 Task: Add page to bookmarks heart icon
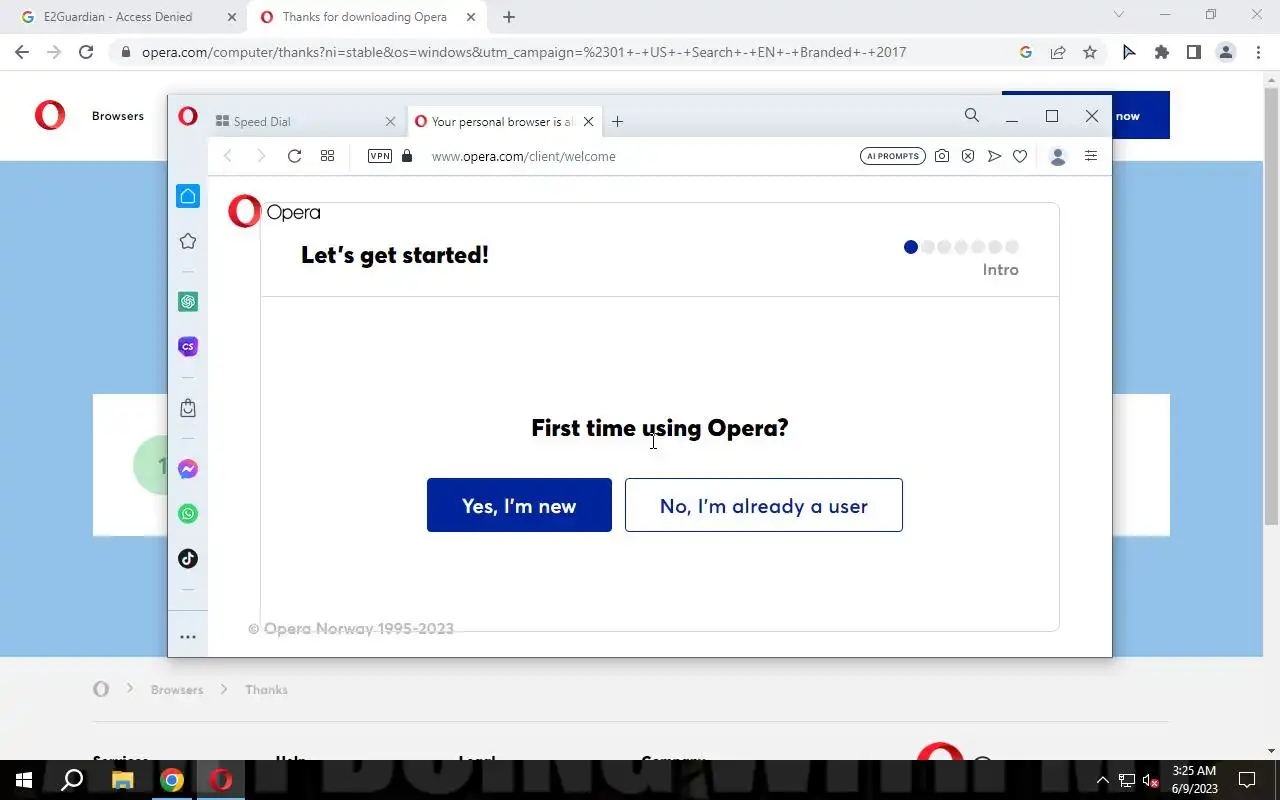1020,156
